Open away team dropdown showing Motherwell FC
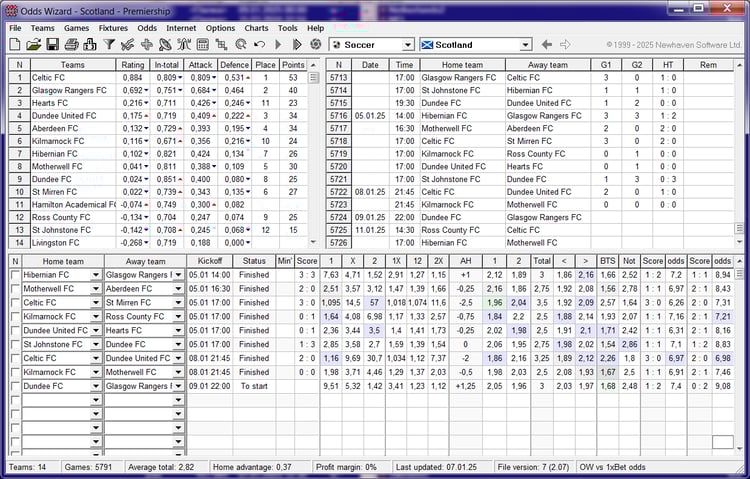Screen dimensions: 750x479 (x=178, y=372)
